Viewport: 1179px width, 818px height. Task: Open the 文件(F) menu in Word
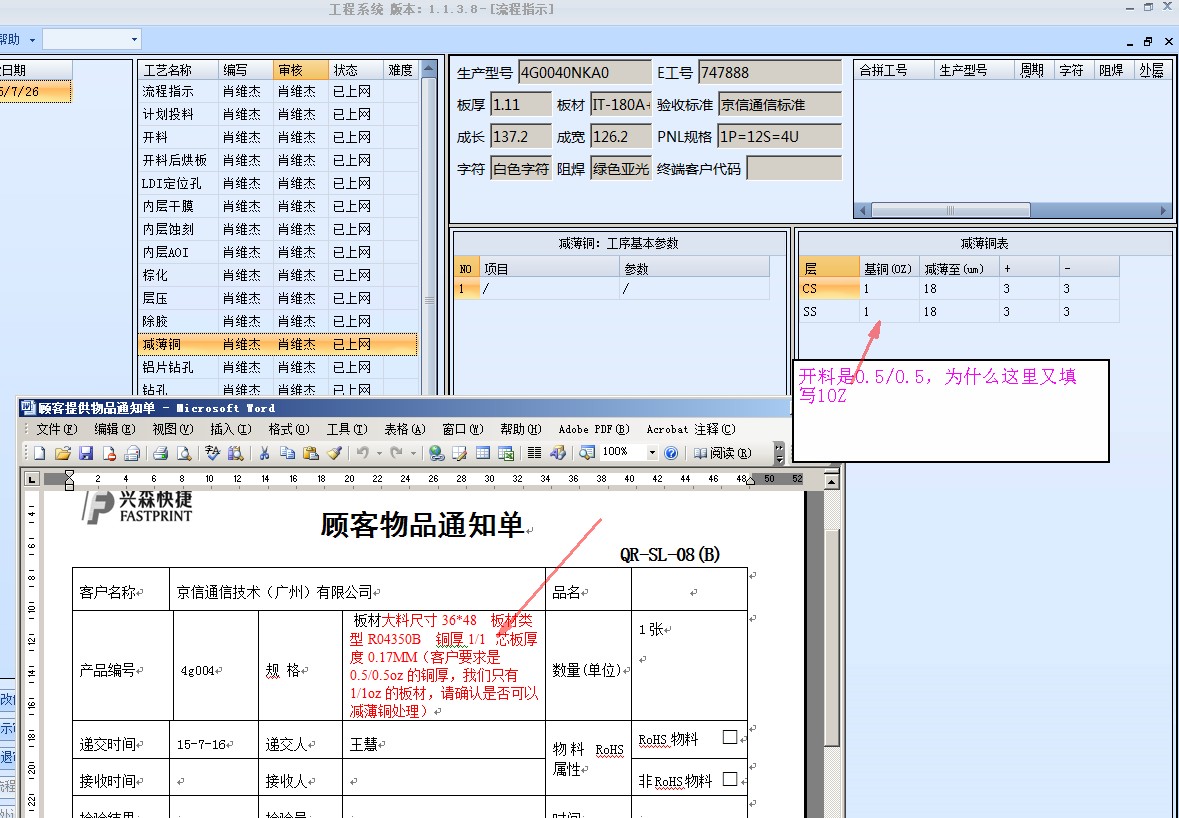57,429
